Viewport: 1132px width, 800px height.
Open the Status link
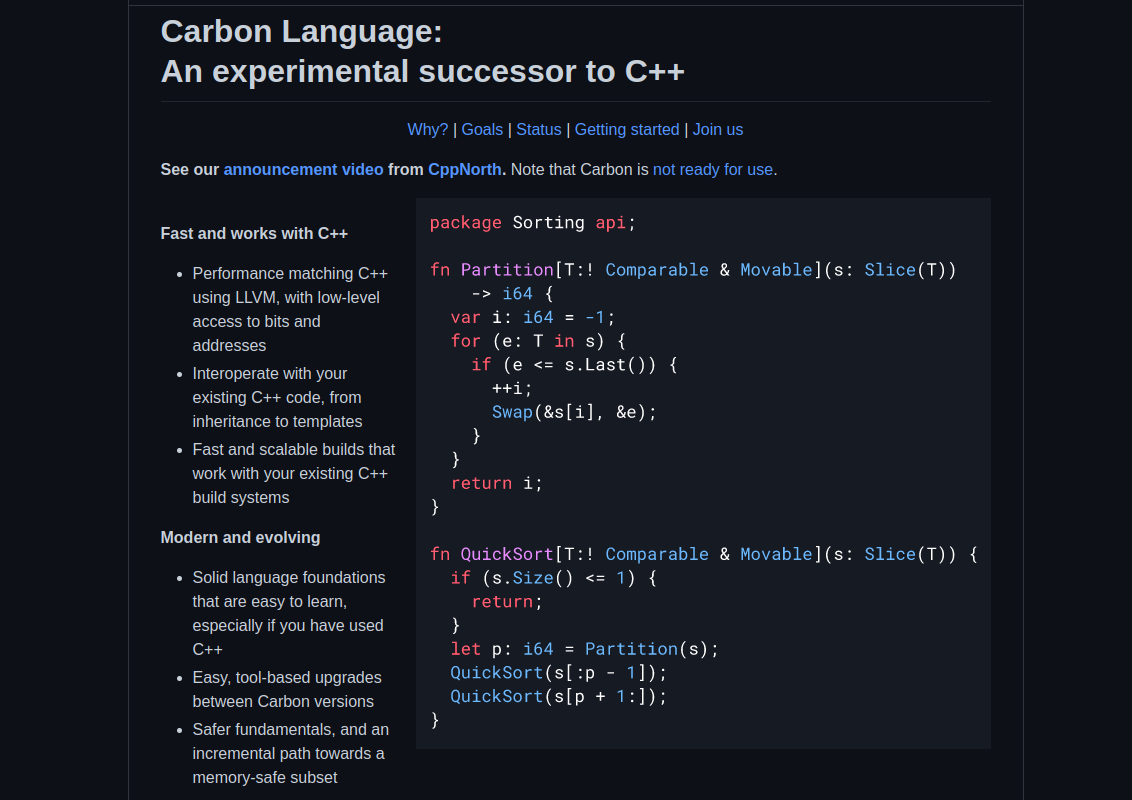(539, 130)
